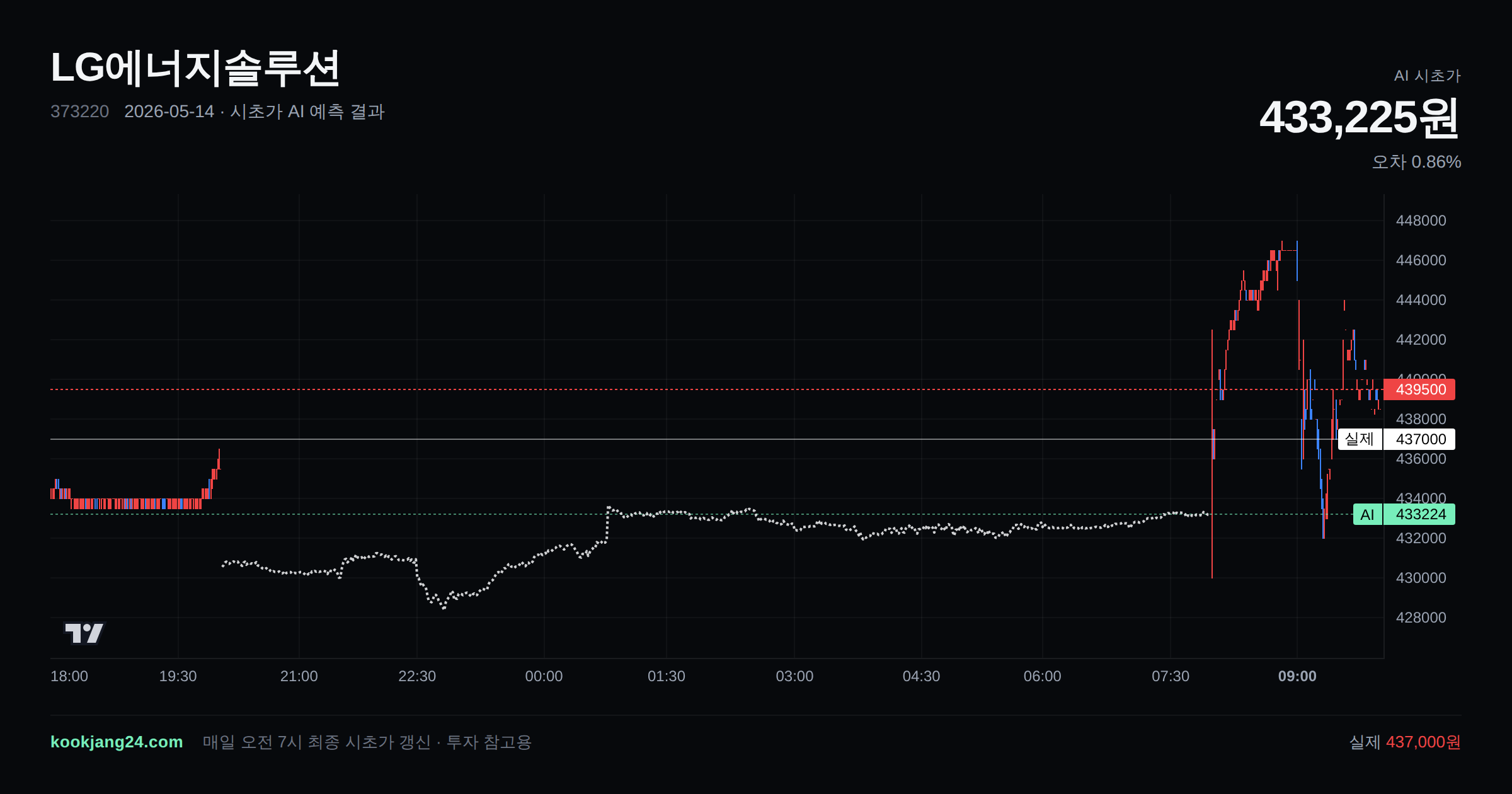Select the 06:00 time axis label
This screenshot has width=1512, height=794.
click(1042, 676)
